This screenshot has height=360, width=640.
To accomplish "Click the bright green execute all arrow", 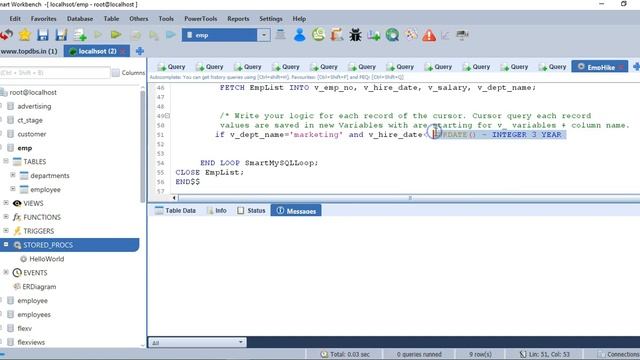I will pyautogui.click(x=116, y=35).
